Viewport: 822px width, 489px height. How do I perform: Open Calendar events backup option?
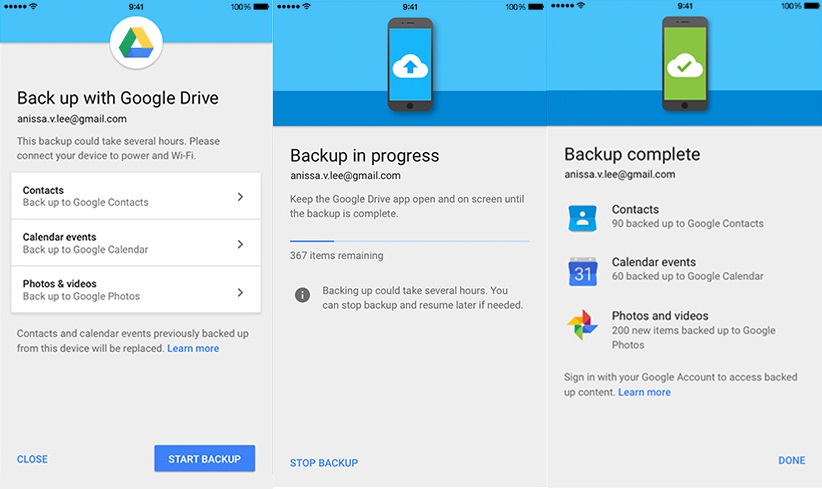click(x=120, y=244)
